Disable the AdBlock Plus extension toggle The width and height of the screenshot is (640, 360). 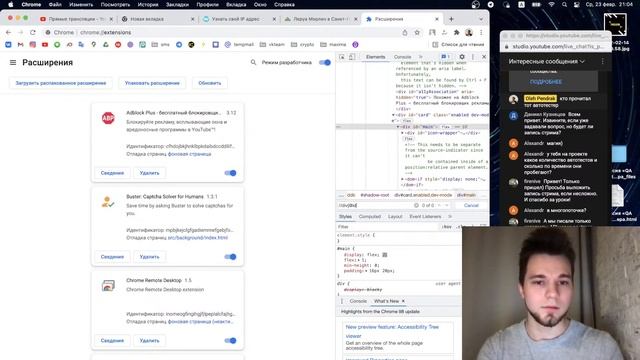(x=231, y=173)
